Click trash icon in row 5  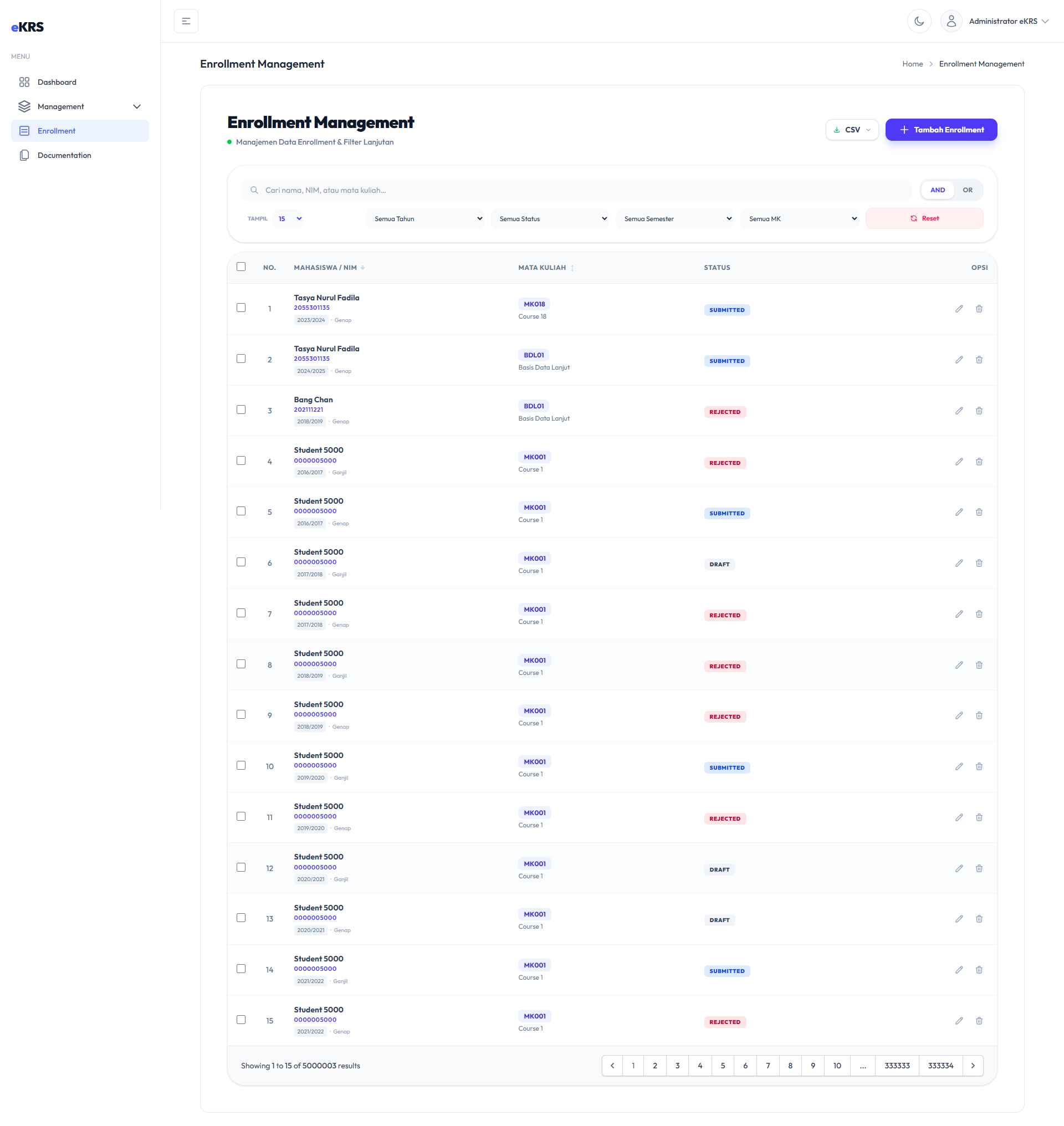(978, 512)
